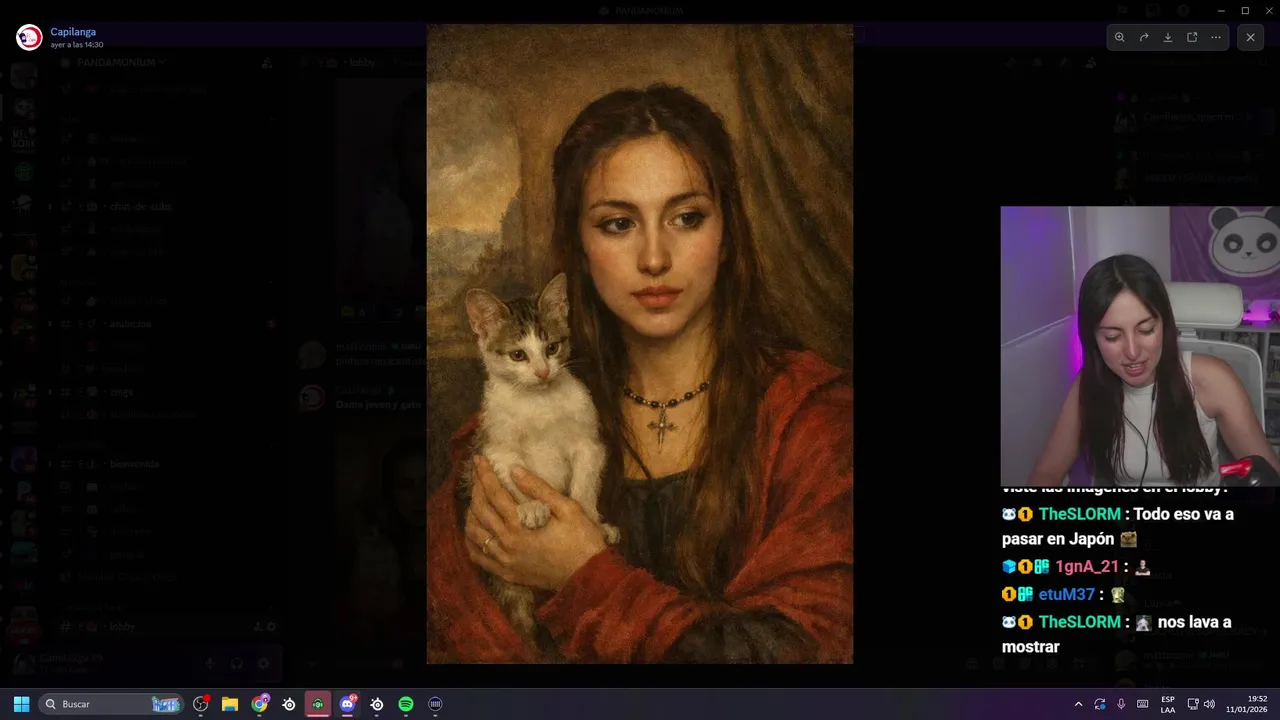Zoom in on the image with magnifier icon
The image size is (1280, 720).
[x=1119, y=37]
